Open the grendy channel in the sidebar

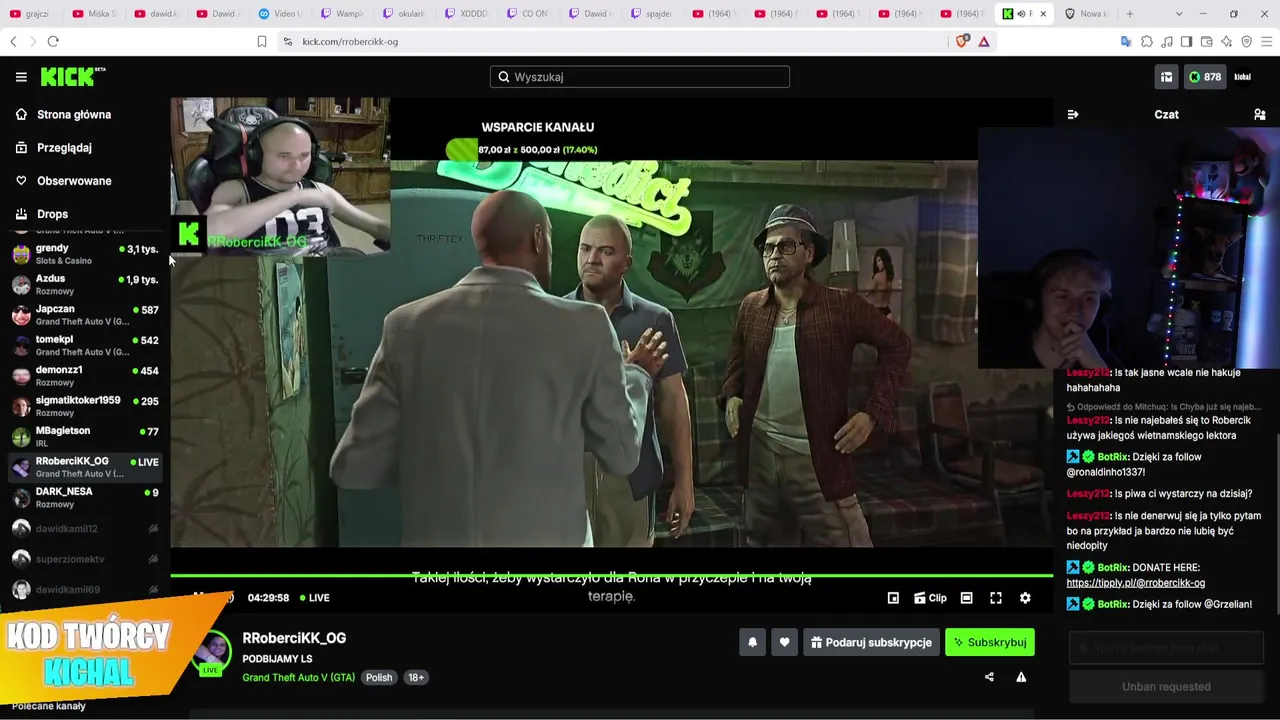(85, 254)
